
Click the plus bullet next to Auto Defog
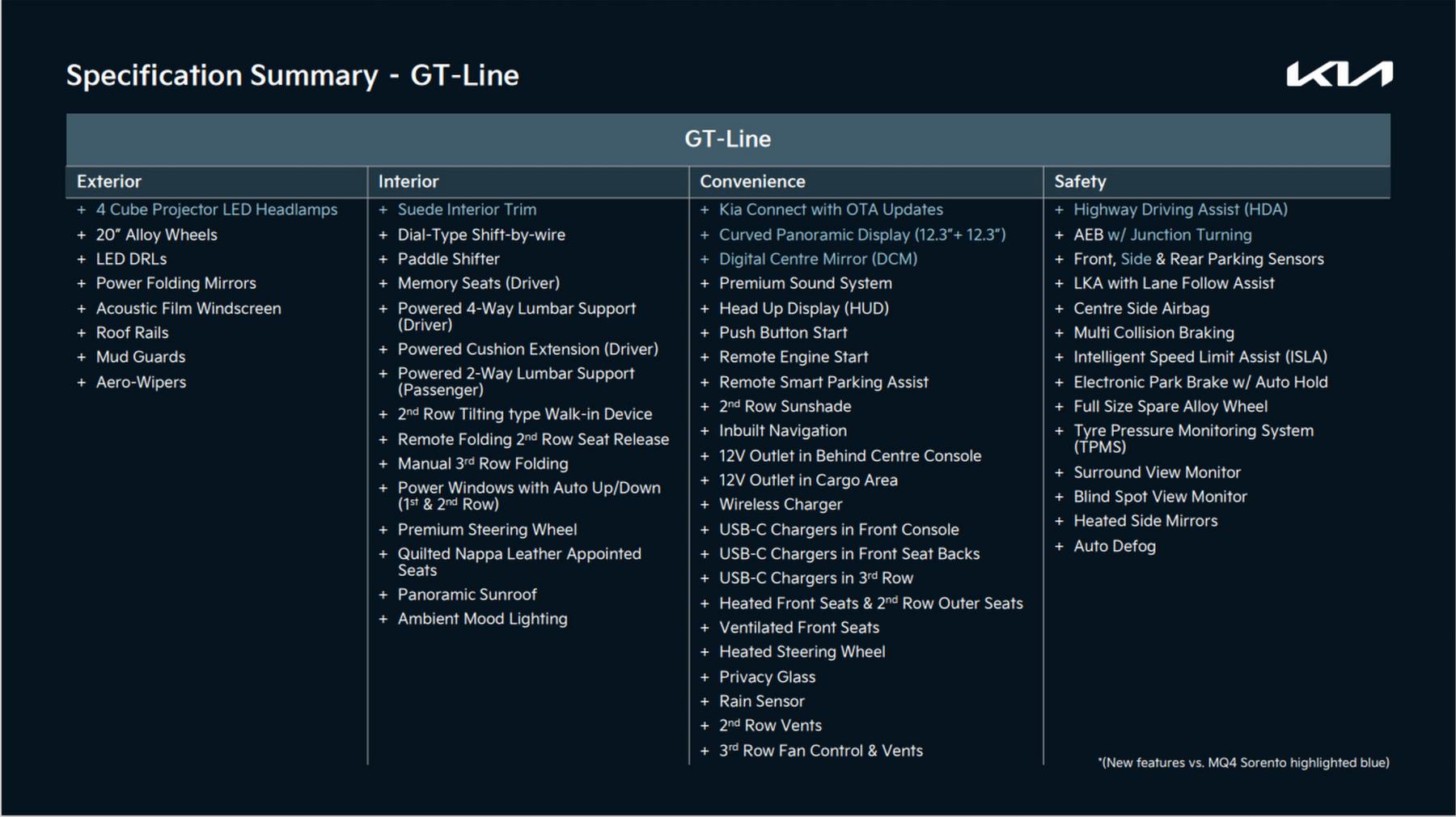pos(1059,547)
